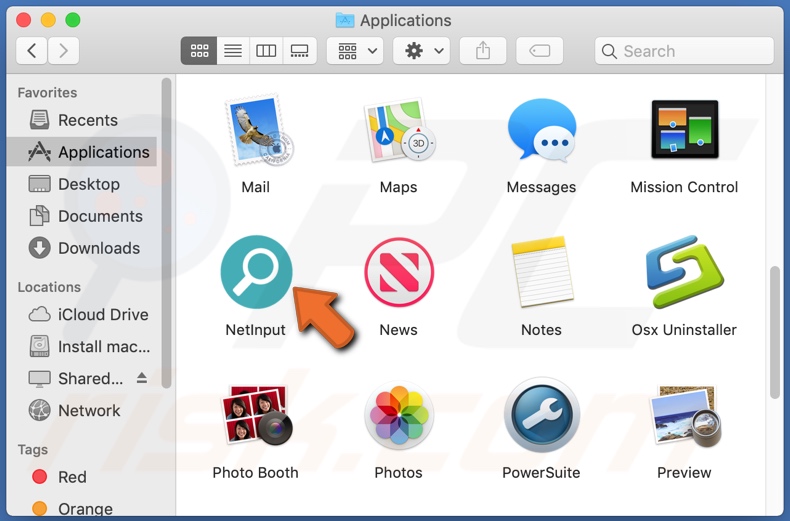Click the Applications folder icon in title bar
This screenshot has width=790, height=521.
click(345, 20)
